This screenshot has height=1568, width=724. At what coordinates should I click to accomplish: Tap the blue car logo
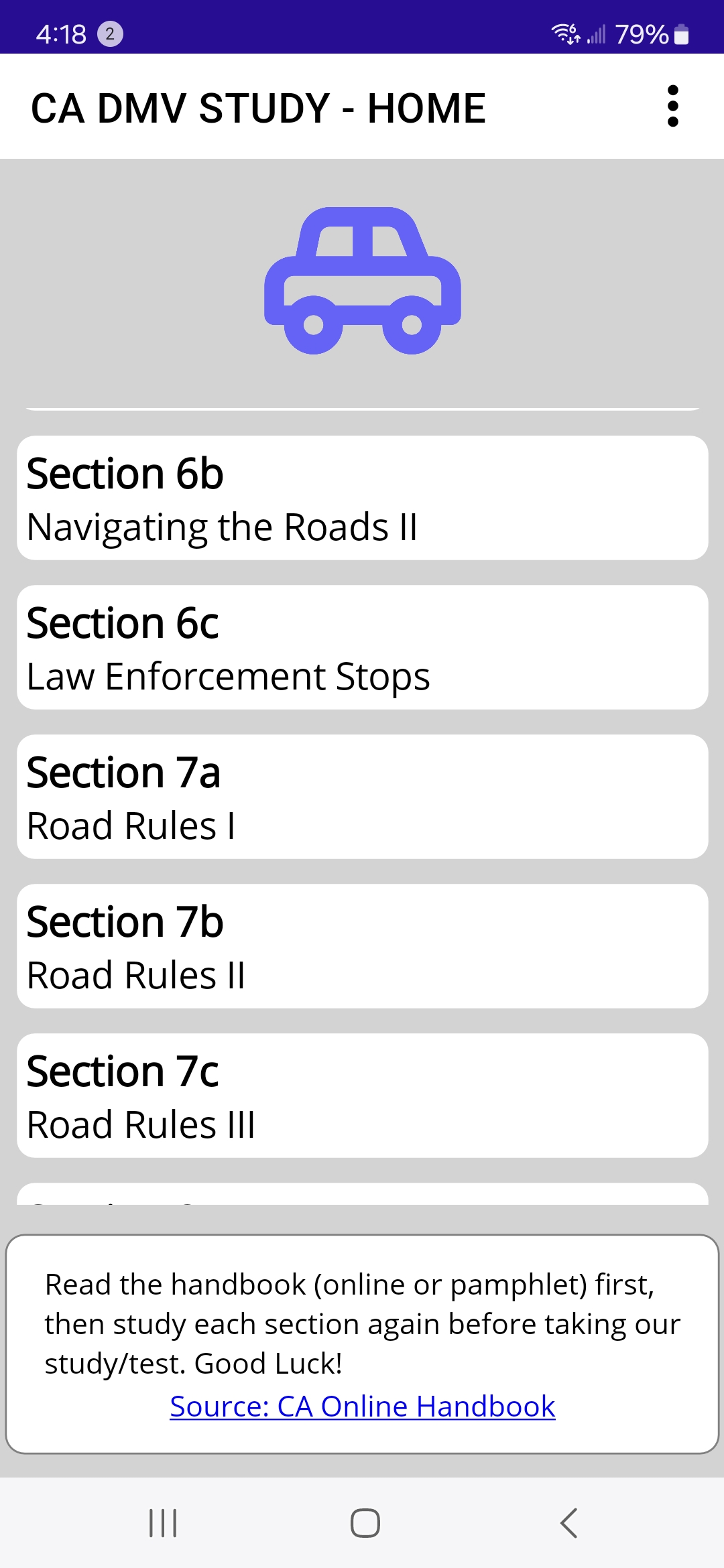pos(362,281)
